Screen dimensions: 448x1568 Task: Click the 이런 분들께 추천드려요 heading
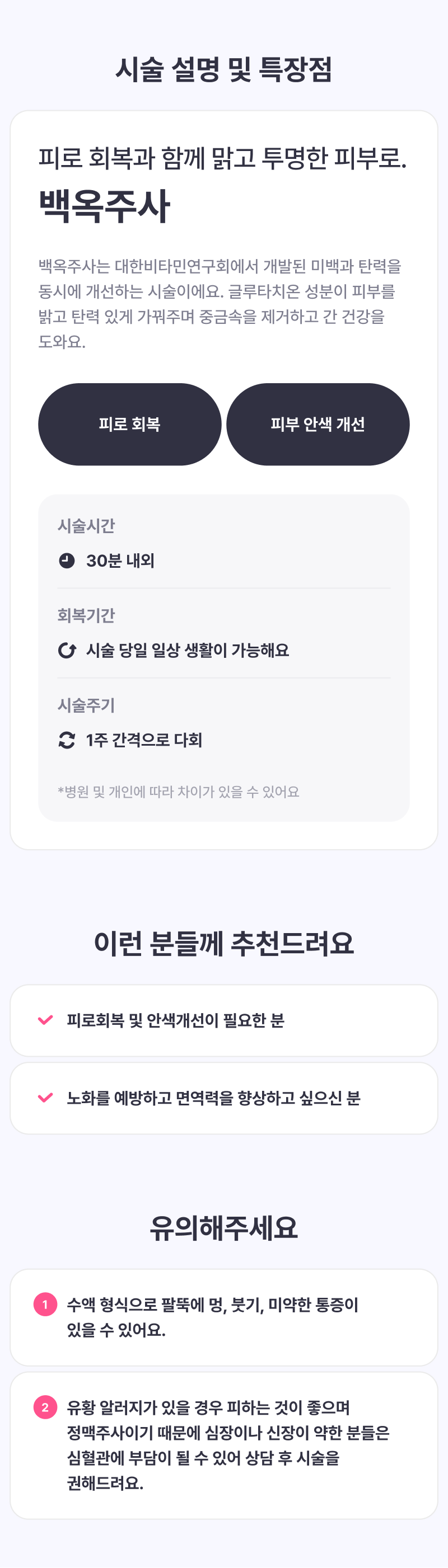click(x=223, y=944)
